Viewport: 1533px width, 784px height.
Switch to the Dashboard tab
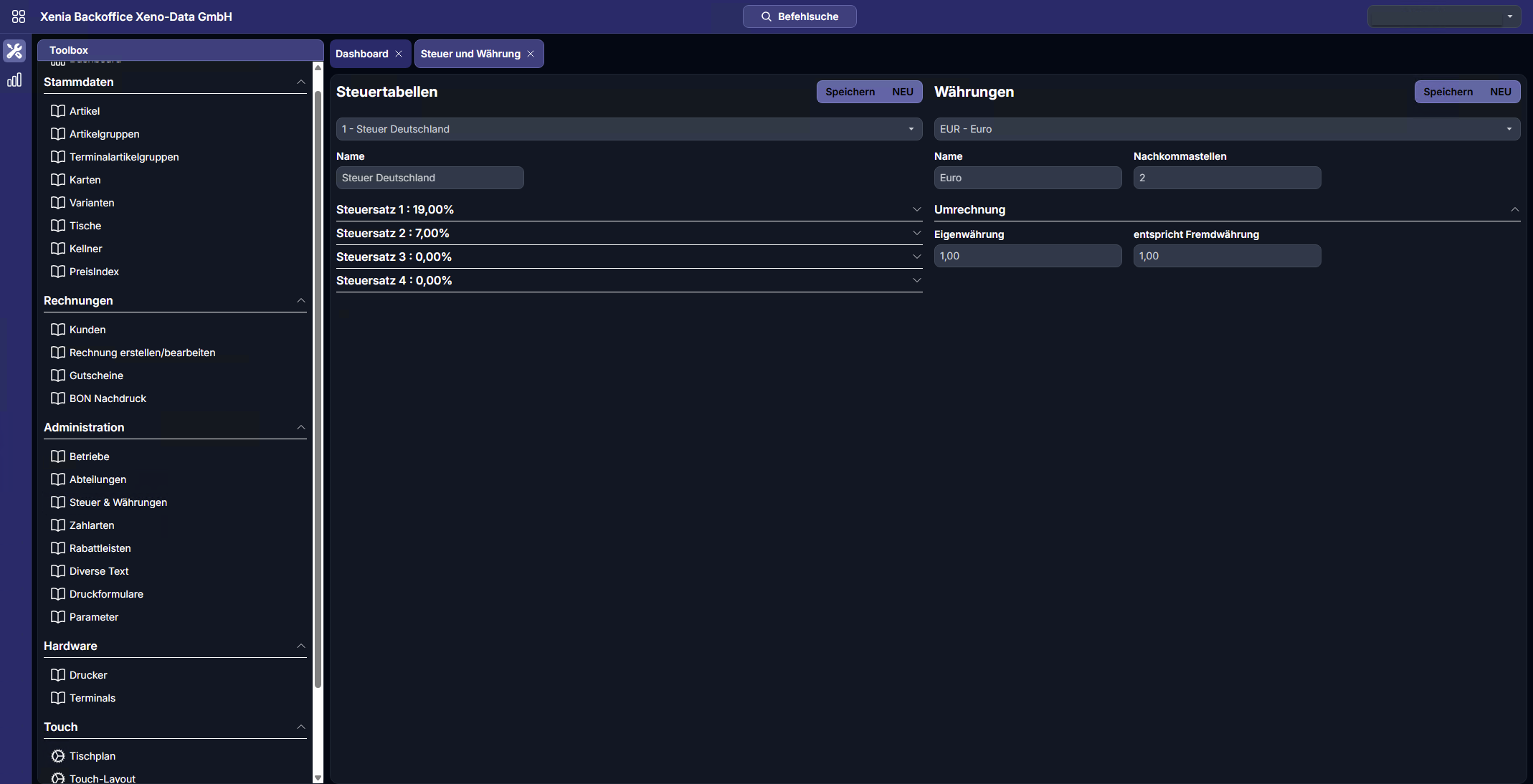(x=362, y=54)
